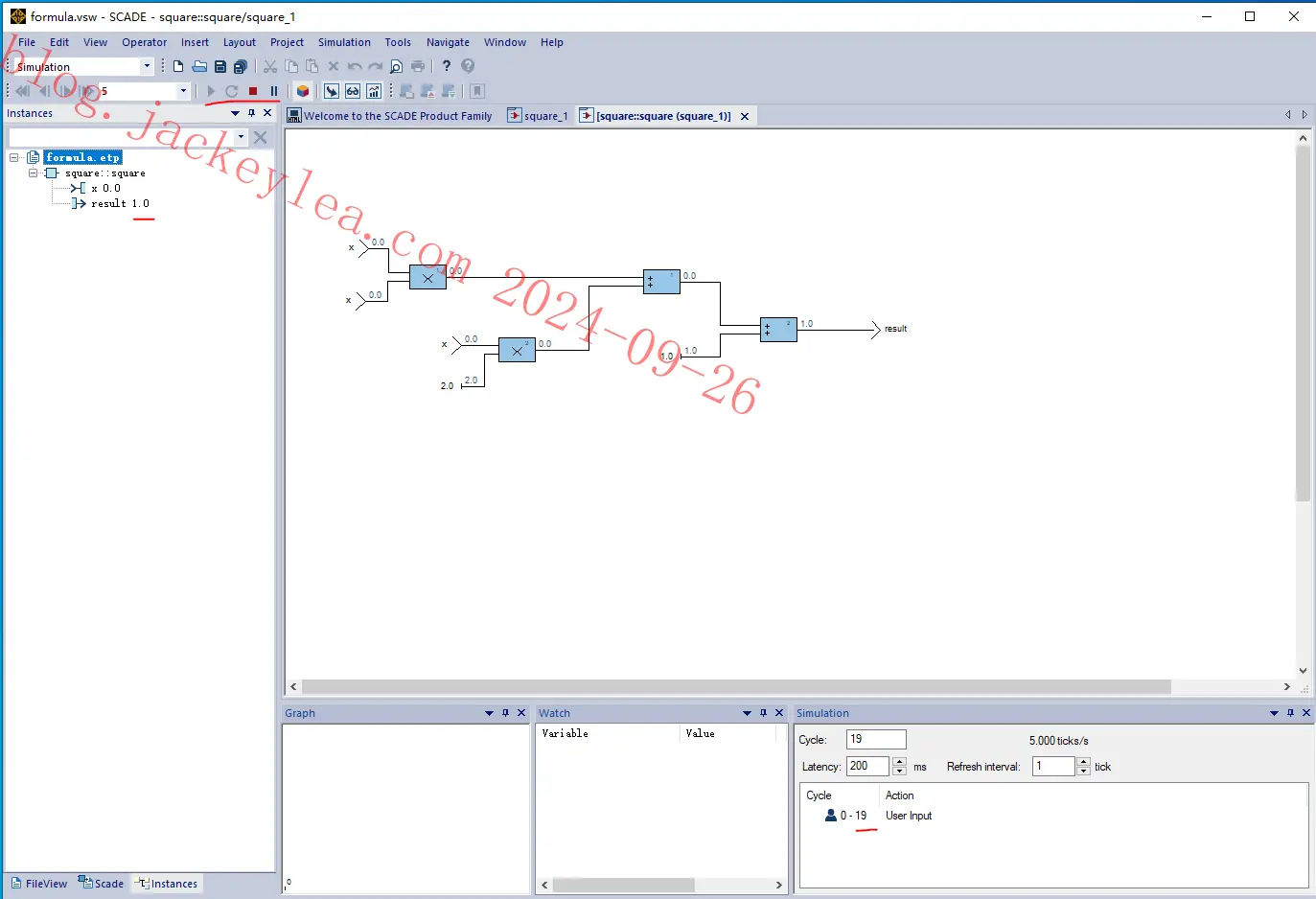This screenshot has height=899, width=1316.
Task: Toggle the Watch glasses icon
Action: pyautogui.click(x=353, y=91)
